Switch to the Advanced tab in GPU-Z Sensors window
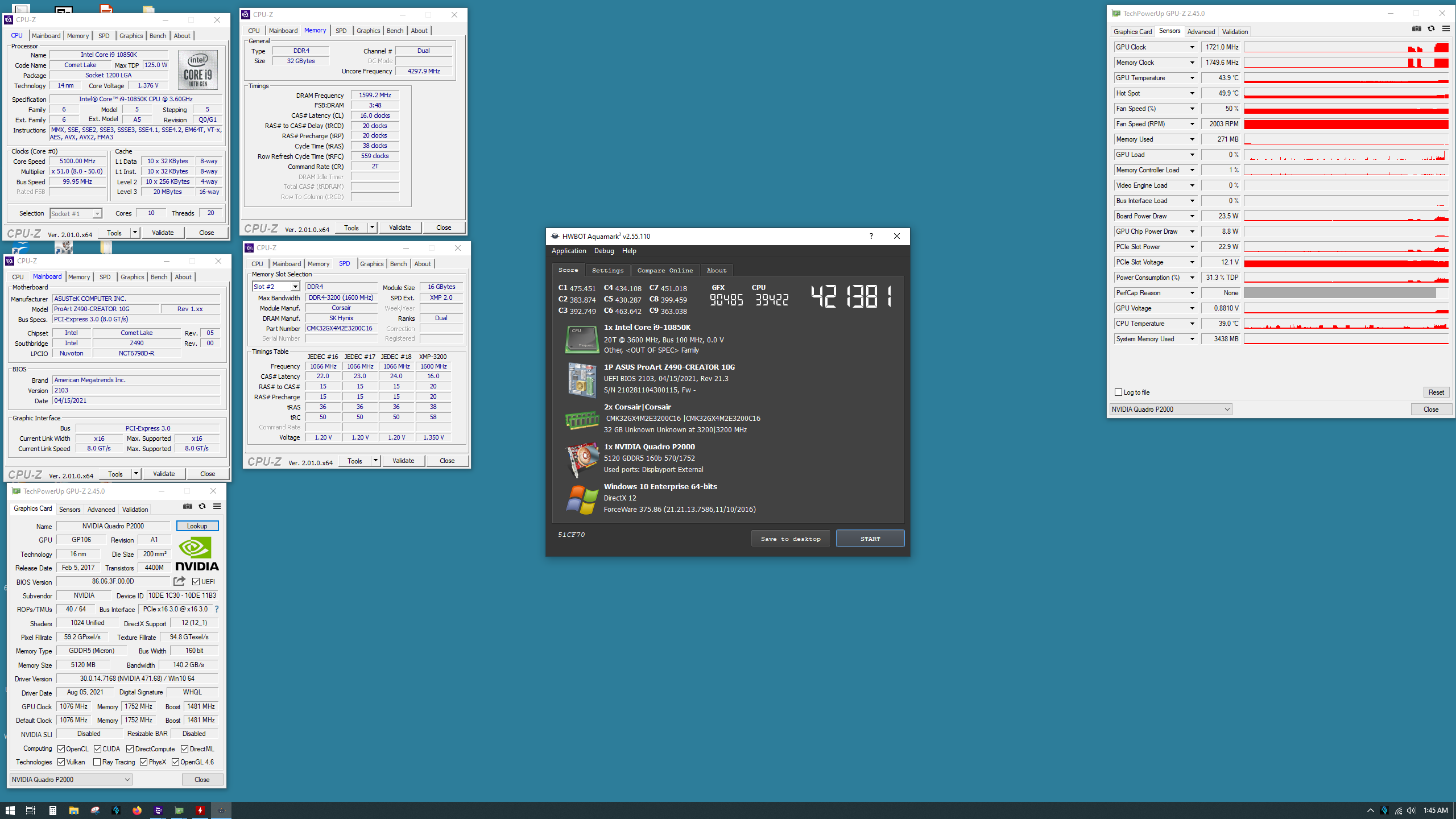Screen dimensions: 1456x819 click(x=1201, y=32)
